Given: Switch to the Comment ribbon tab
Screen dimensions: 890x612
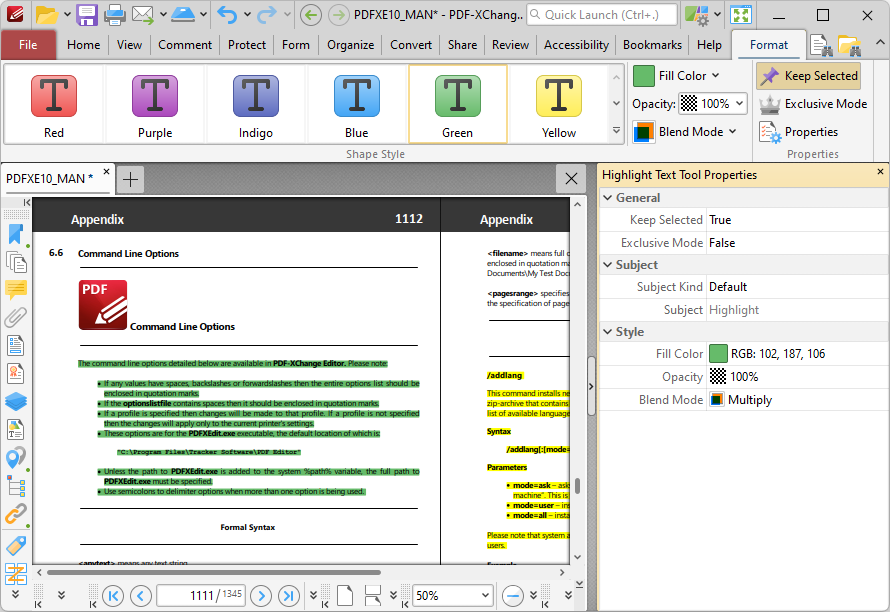Looking at the screenshot, I should 185,45.
